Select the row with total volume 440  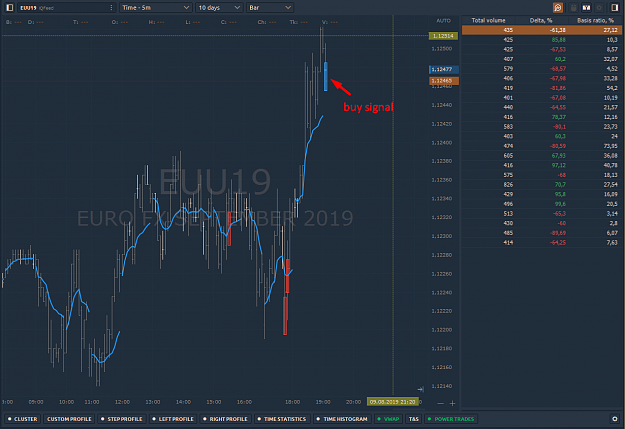[542, 107]
